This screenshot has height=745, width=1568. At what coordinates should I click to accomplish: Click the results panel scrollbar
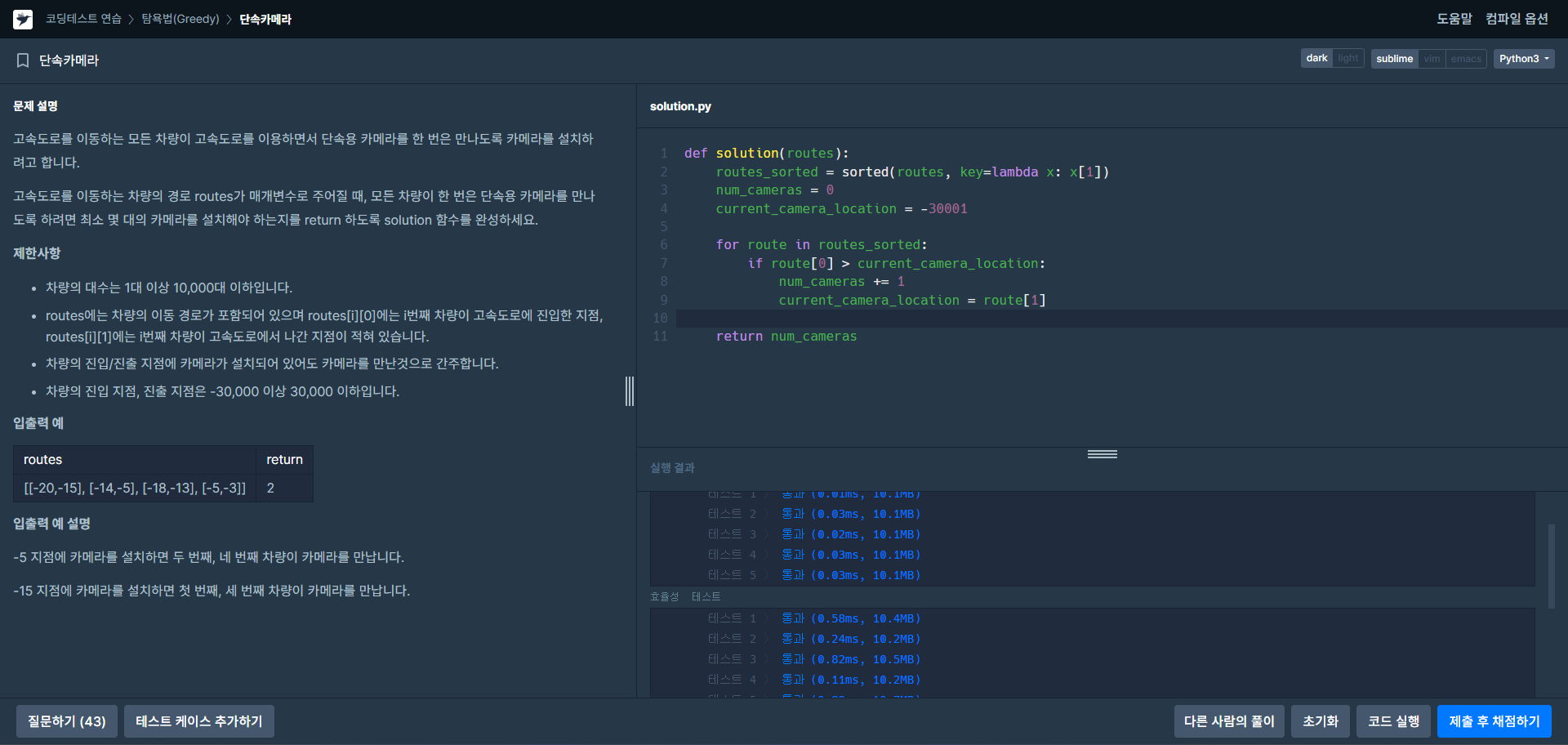1551,566
